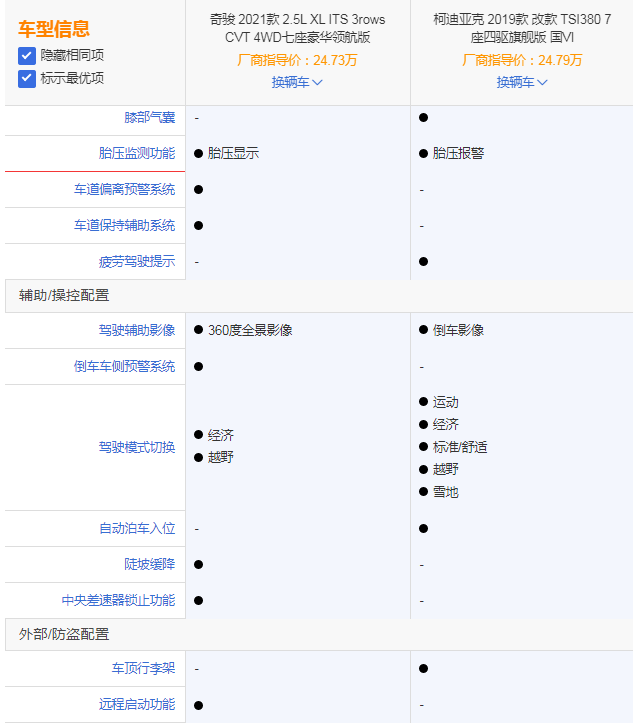
Task: Click the 陡坡缓降 feature label
Action: [149, 564]
